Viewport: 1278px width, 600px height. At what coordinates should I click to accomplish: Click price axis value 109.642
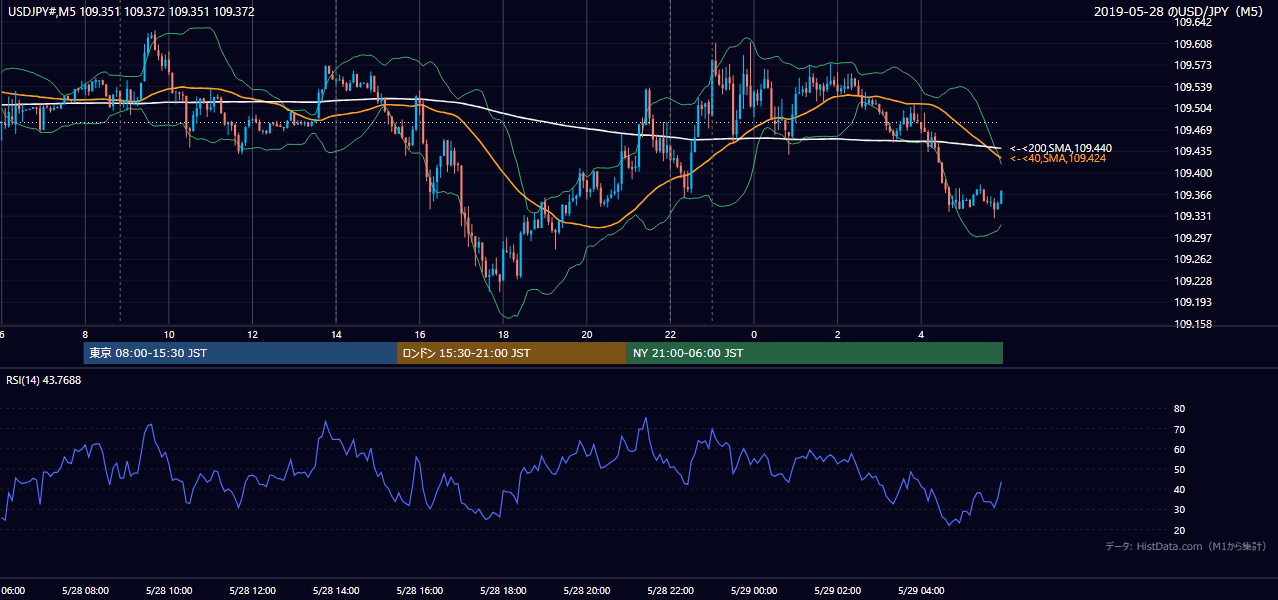click(1193, 22)
